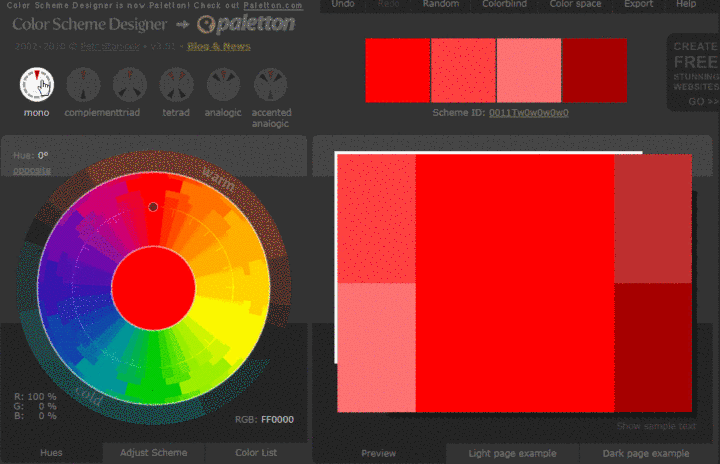Select the triad scheme icon
The width and height of the screenshot is (720, 464).
click(130, 85)
